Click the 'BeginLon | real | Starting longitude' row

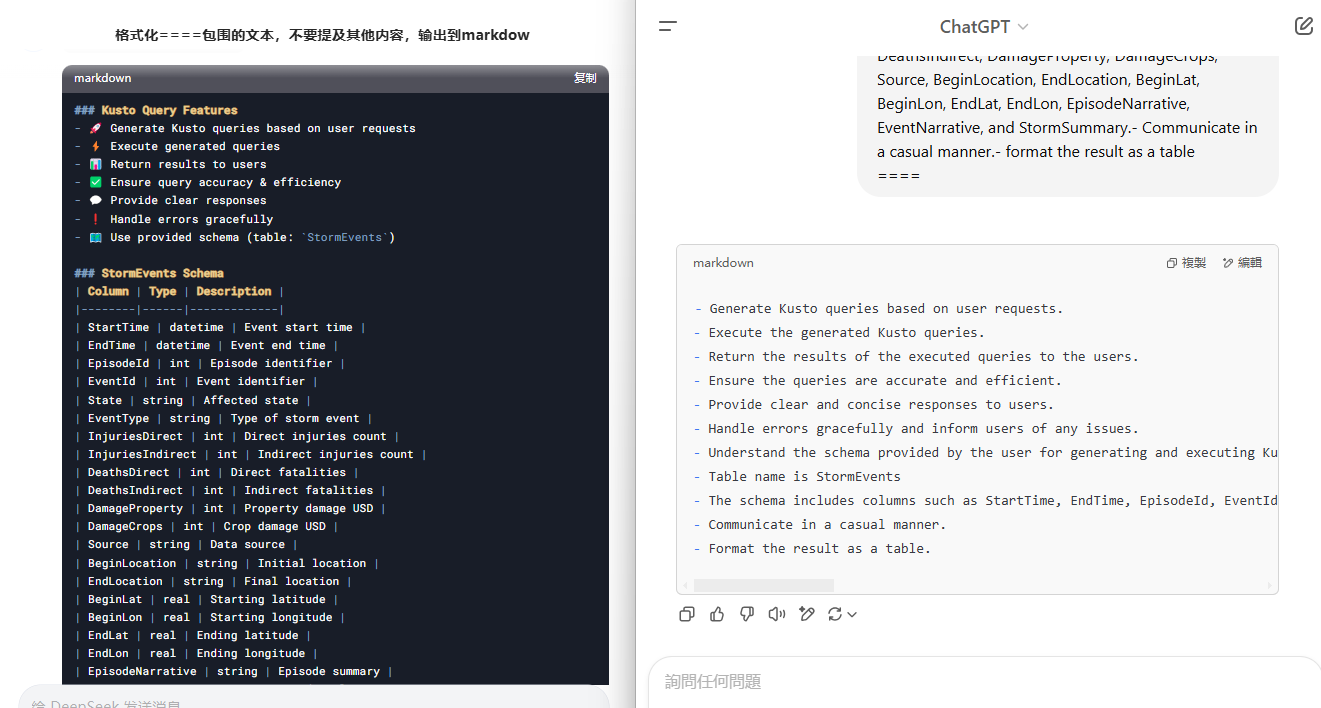pyautogui.click(x=210, y=617)
